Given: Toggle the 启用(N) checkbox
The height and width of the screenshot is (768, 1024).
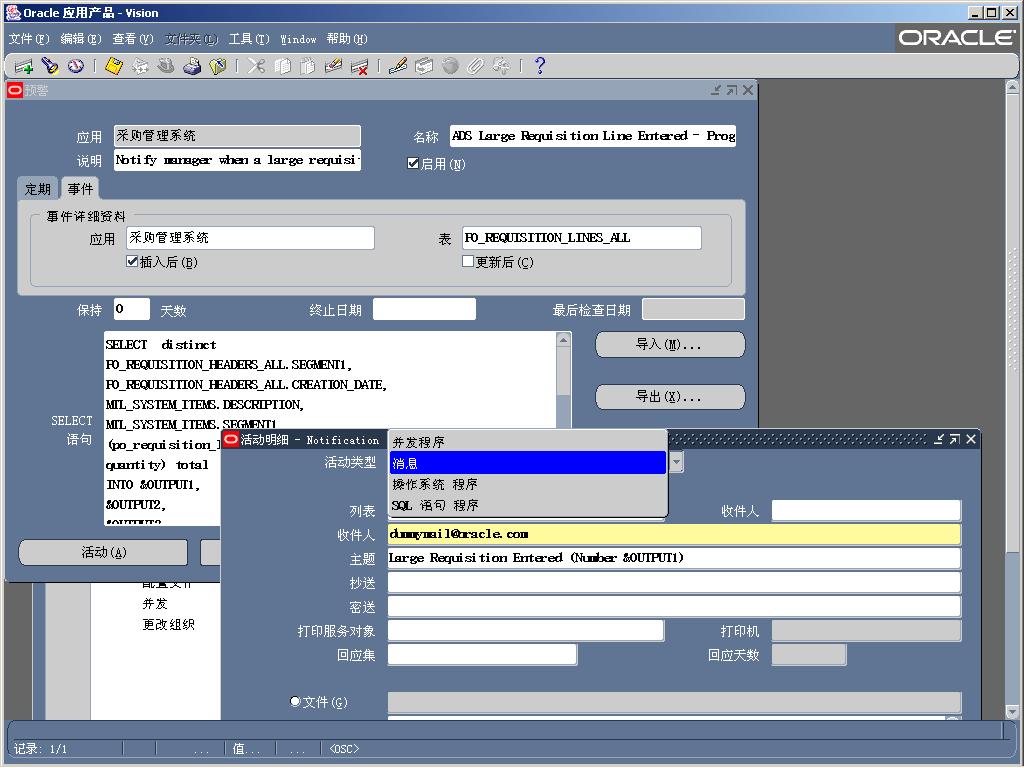Looking at the screenshot, I should coord(413,163).
